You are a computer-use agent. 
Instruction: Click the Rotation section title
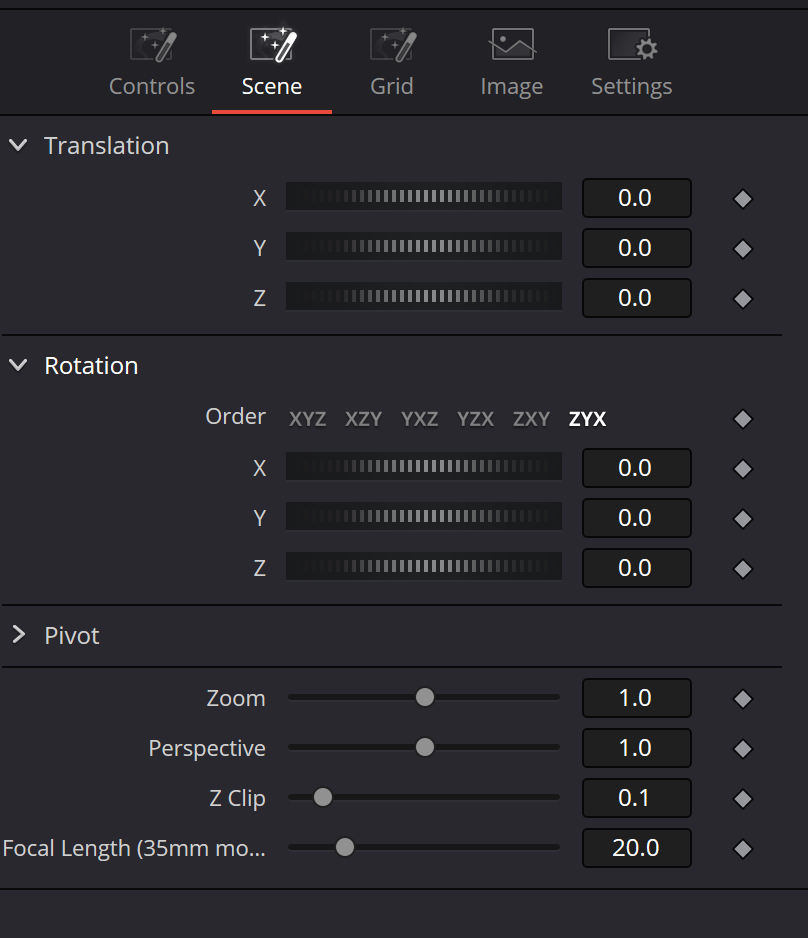[x=91, y=366]
